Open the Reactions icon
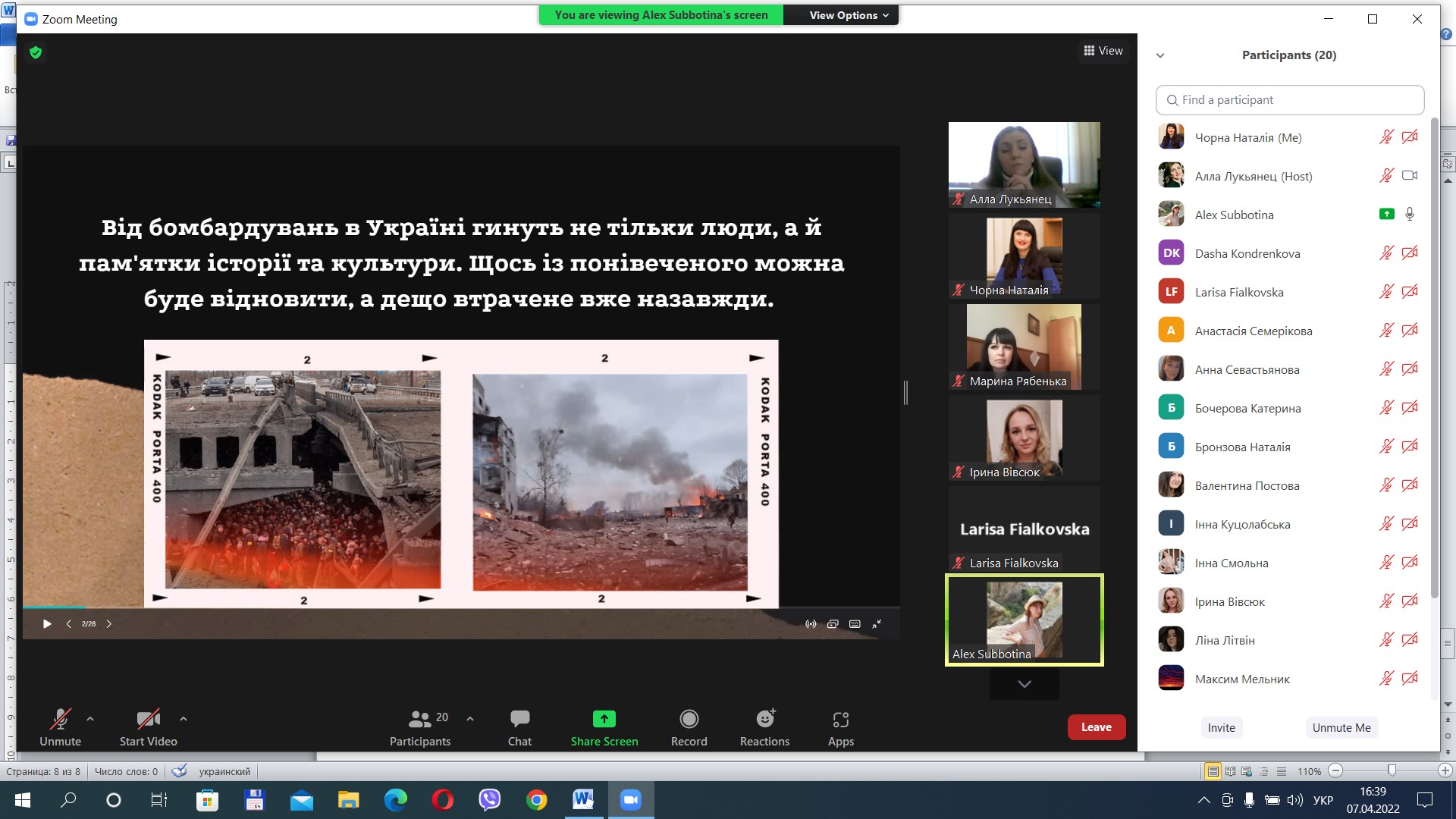 (764, 719)
